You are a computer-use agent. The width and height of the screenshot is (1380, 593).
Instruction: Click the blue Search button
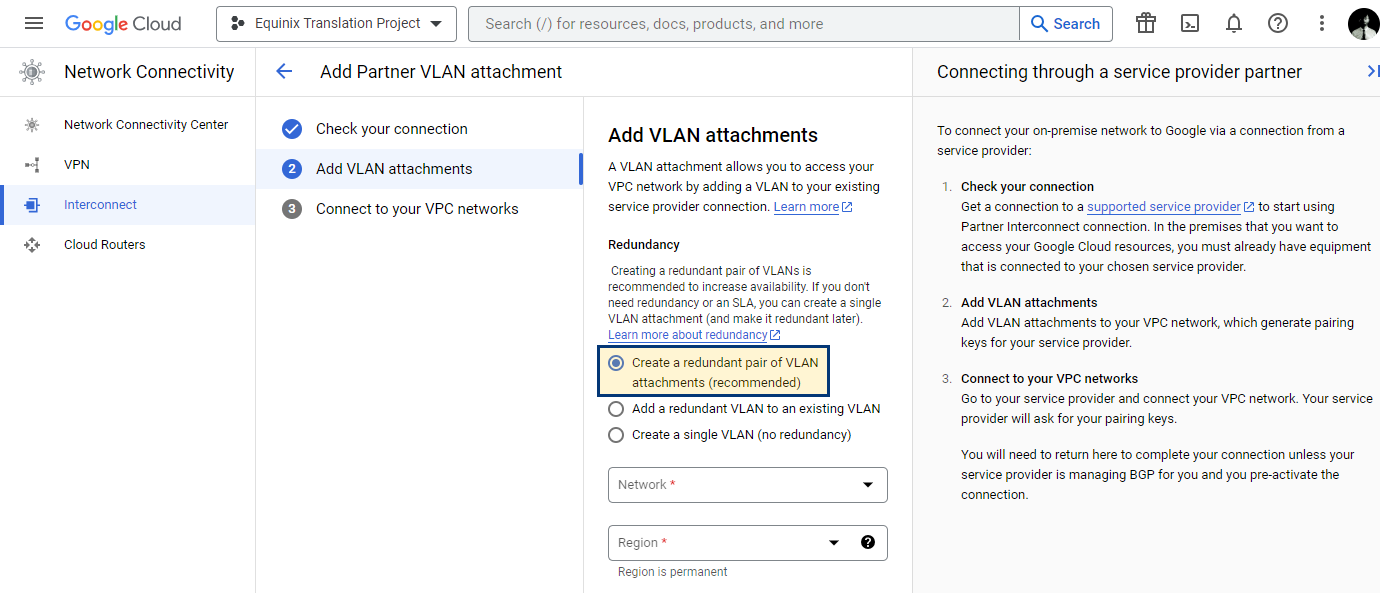pos(1066,24)
